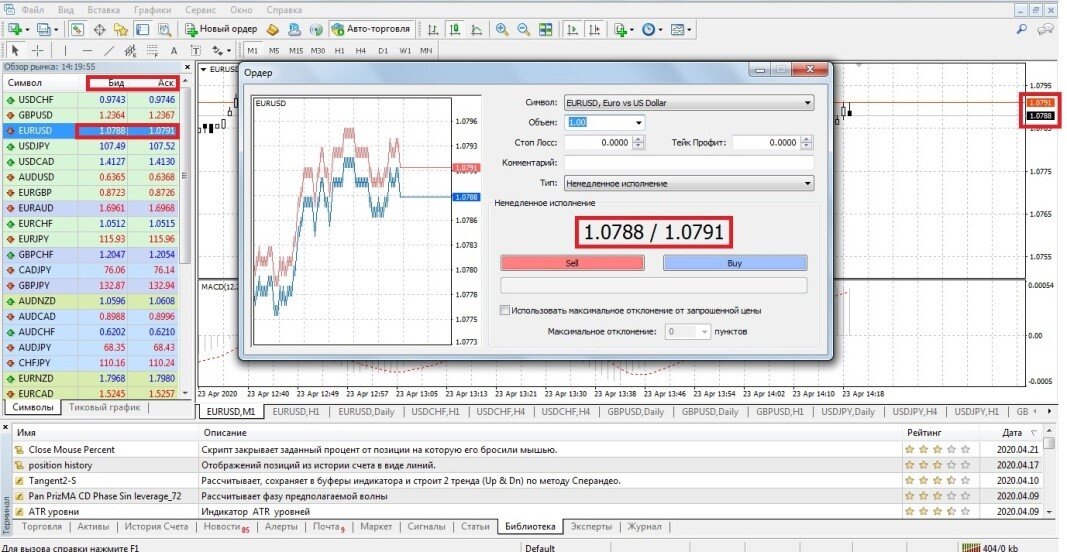The height and width of the screenshot is (552, 1067).
Task: Toggle the Market Watch panel icon
Action: pyautogui.click(x=77, y=29)
